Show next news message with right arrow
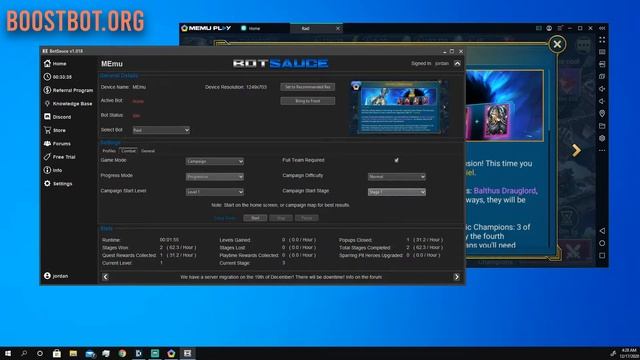This screenshot has width=640, height=360. [x=456, y=277]
